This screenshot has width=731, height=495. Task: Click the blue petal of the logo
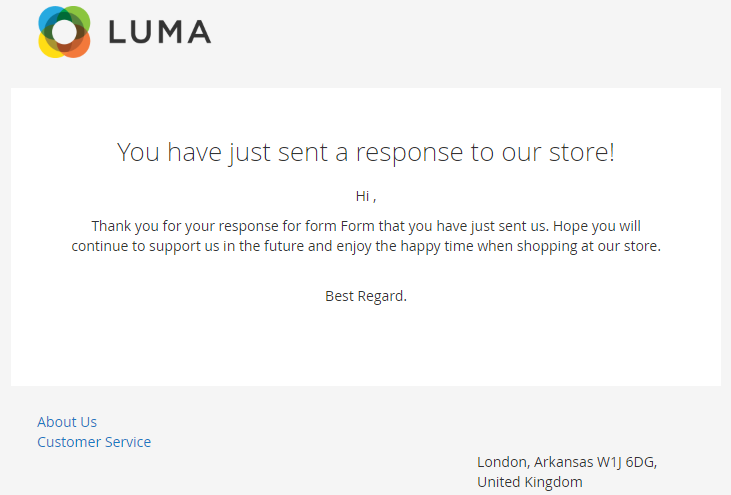point(47,18)
